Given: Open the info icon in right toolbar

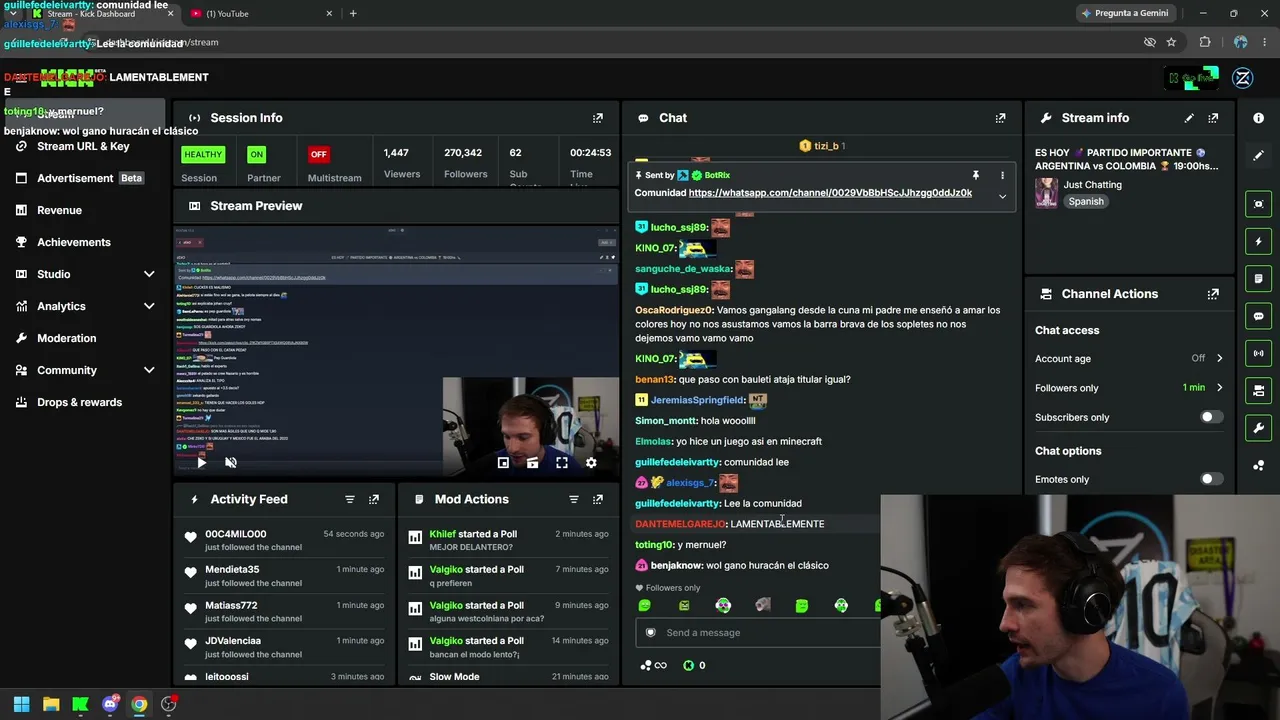Looking at the screenshot, I should 1258,118.
